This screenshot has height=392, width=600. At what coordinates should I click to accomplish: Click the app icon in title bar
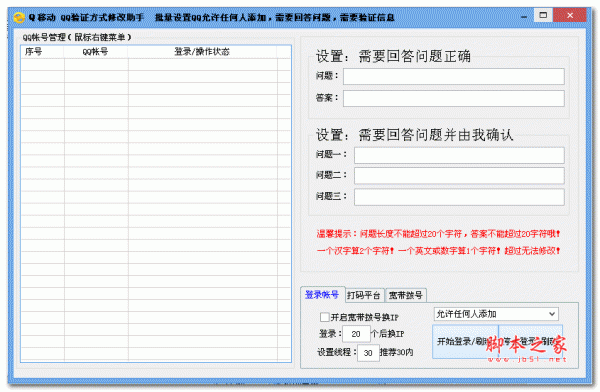19,18
